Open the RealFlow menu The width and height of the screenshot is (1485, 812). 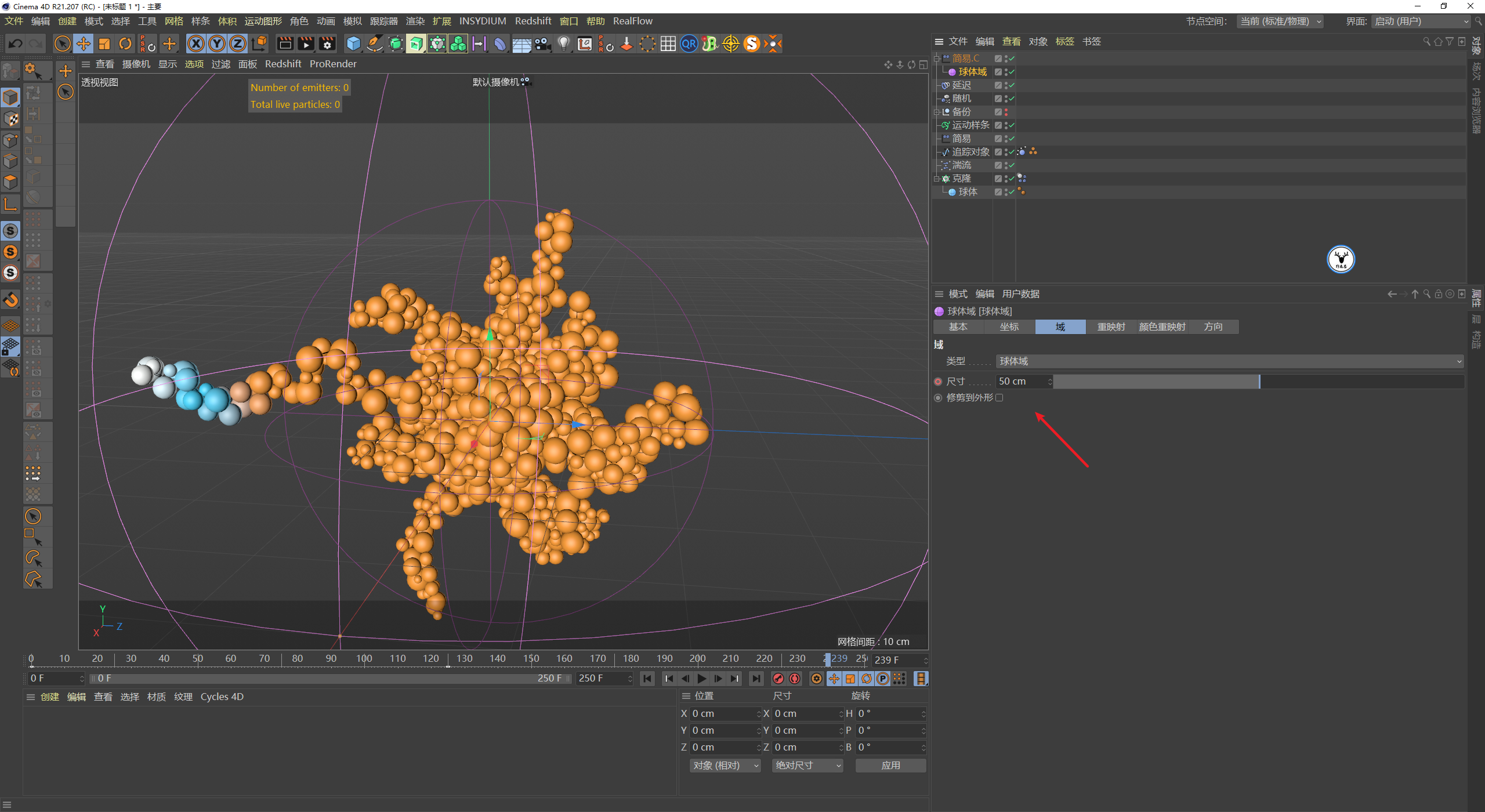(x=632, y=21)
